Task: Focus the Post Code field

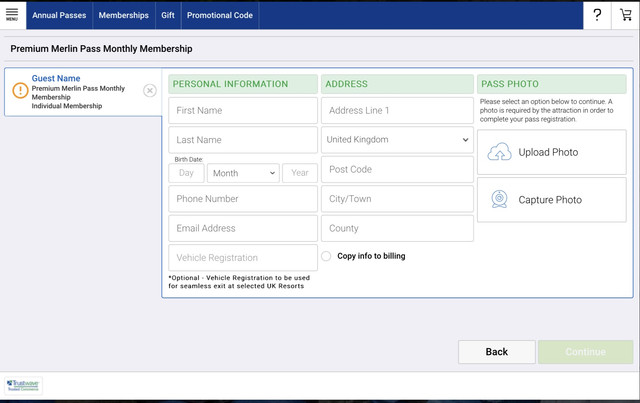Action: click(x=397, y=169)
